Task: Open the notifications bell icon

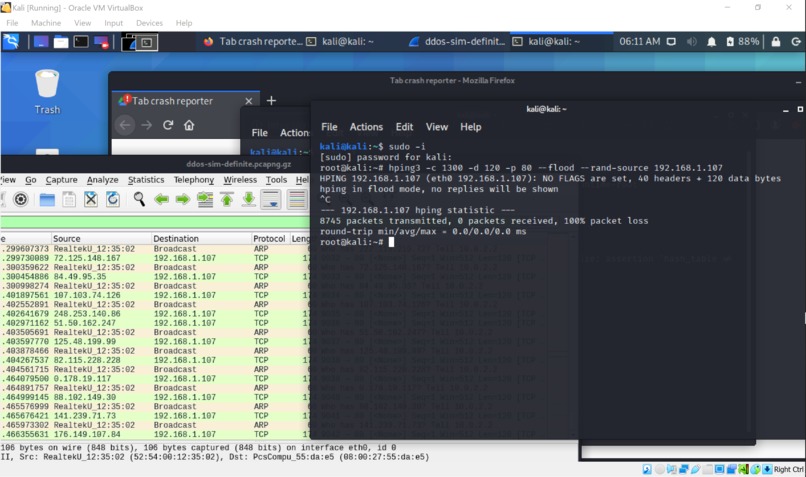Action: 711,42
